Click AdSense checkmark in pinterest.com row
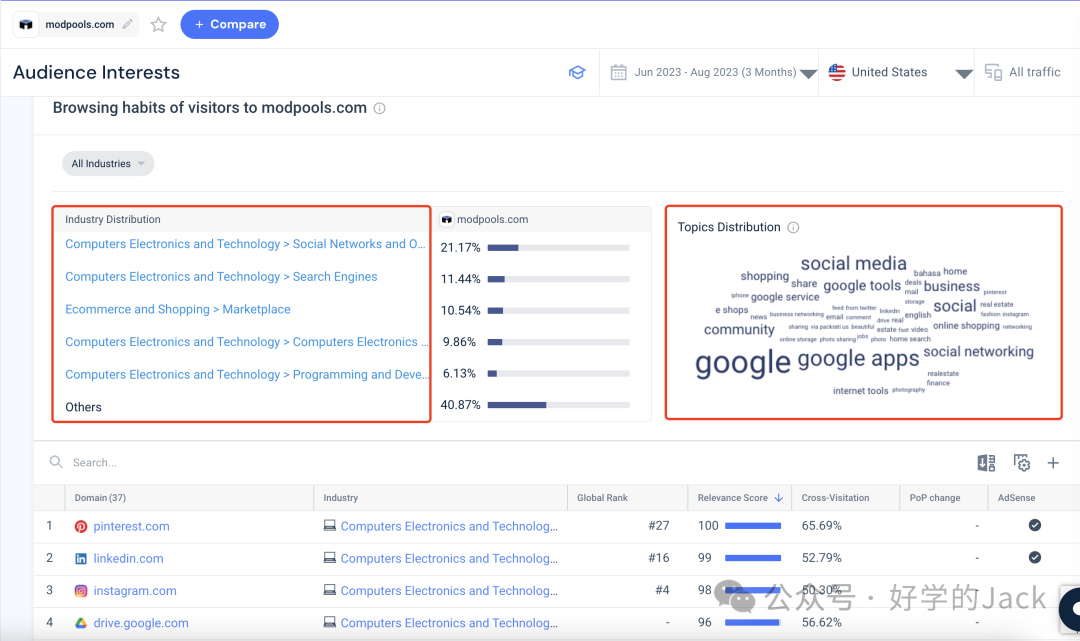 tap(1035, 525)
